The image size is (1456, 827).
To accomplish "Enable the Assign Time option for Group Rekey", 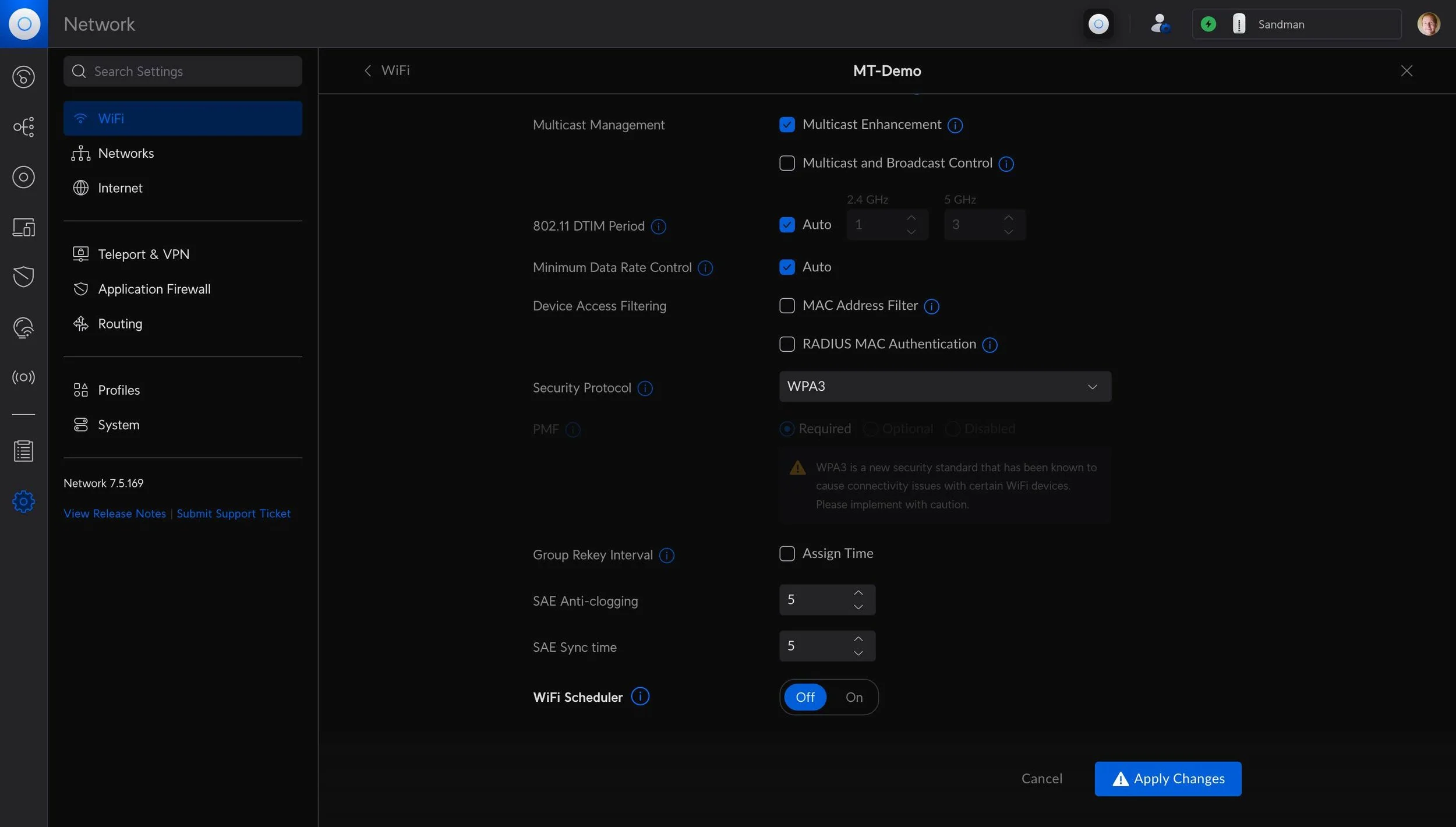I will click(787, 553).
